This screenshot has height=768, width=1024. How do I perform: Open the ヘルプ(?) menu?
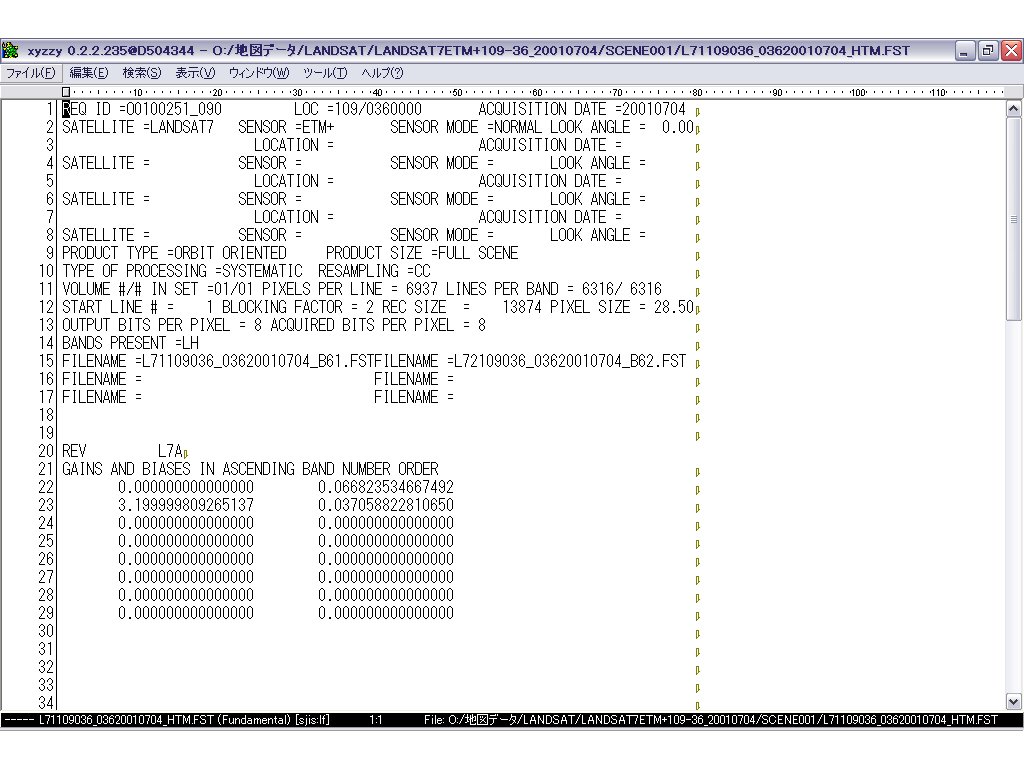[x=382, y=73]
